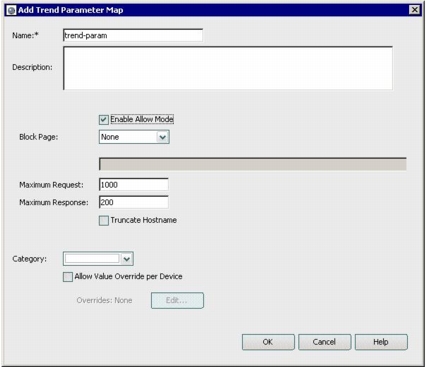Image resolution: width=427 pixels, height=369 pixels.
Task: Click the Maximum Request field
Action: pos(134,185)
